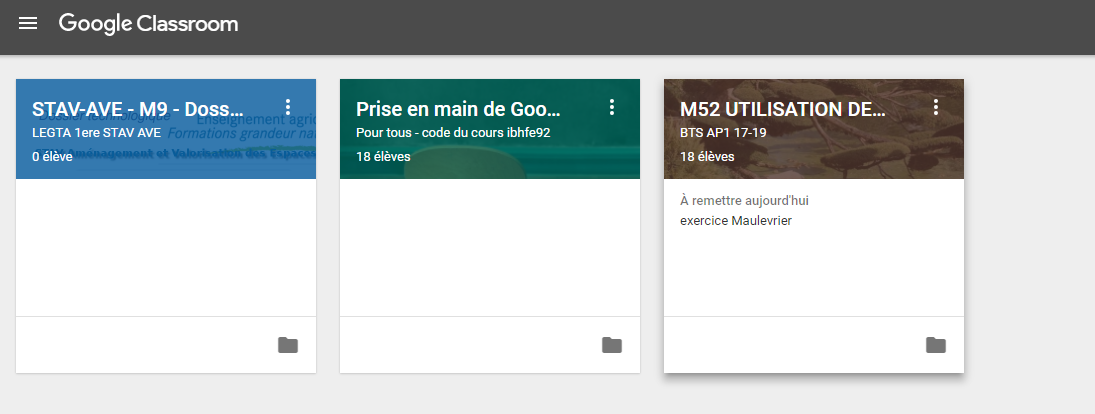Open Drive folder for STAV-AVE course
The image size is (1095, 414).
288,345
